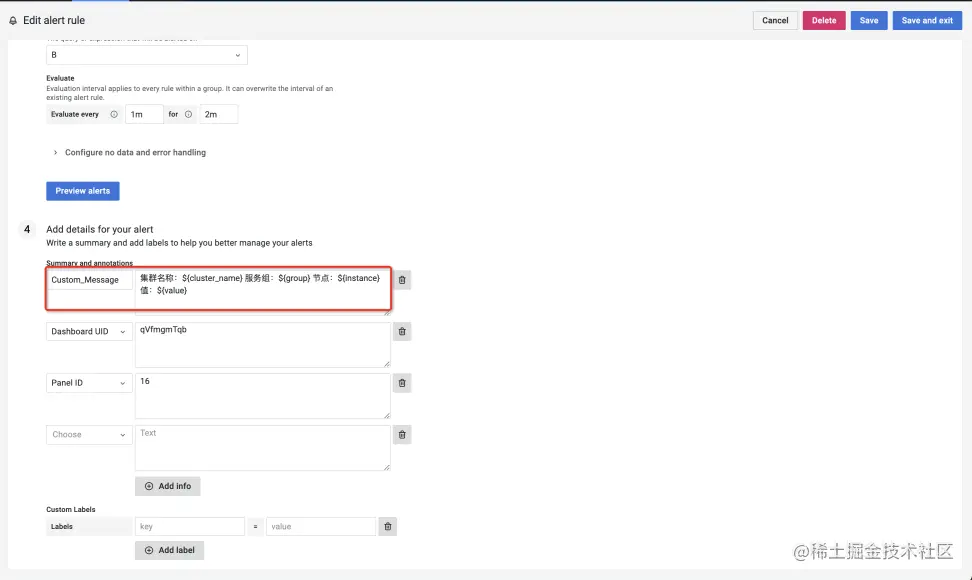Click the for duration 2m field
This screenshot has width=972, height=580.
click(218, 114)
